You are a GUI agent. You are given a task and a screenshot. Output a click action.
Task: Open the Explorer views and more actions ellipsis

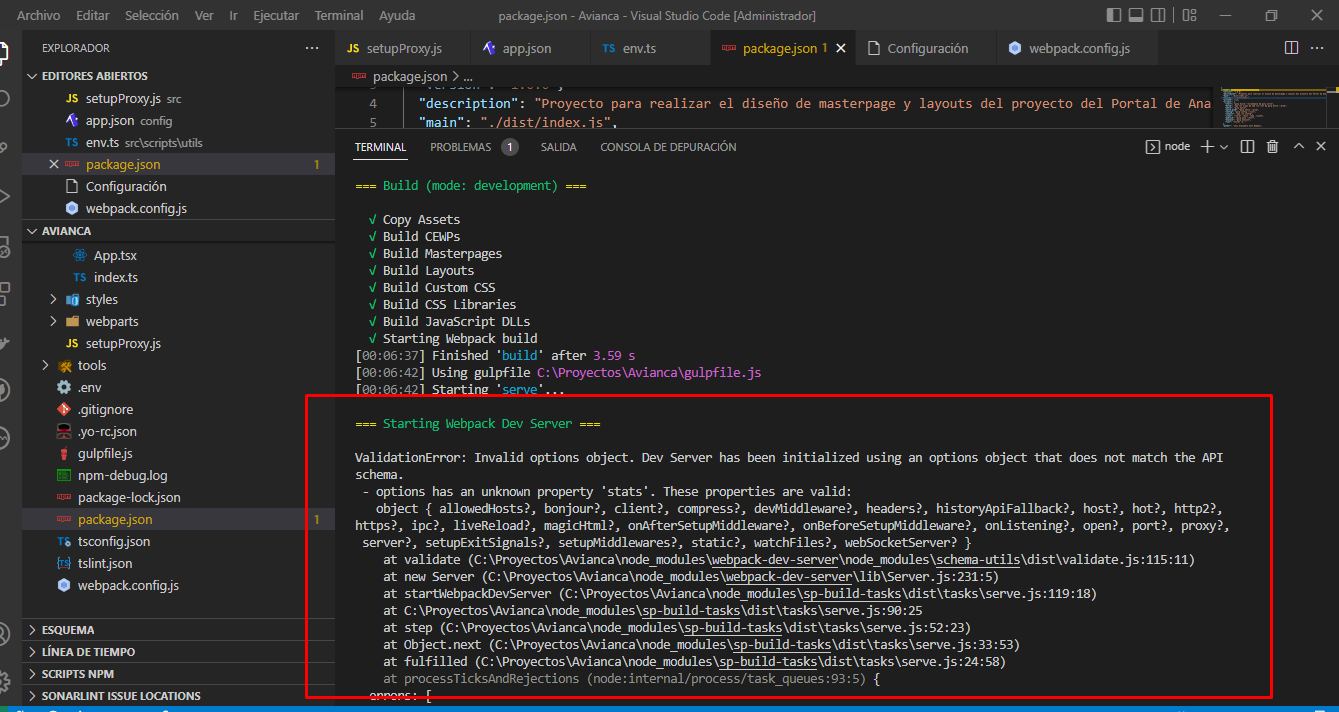(x=312, y=48)
